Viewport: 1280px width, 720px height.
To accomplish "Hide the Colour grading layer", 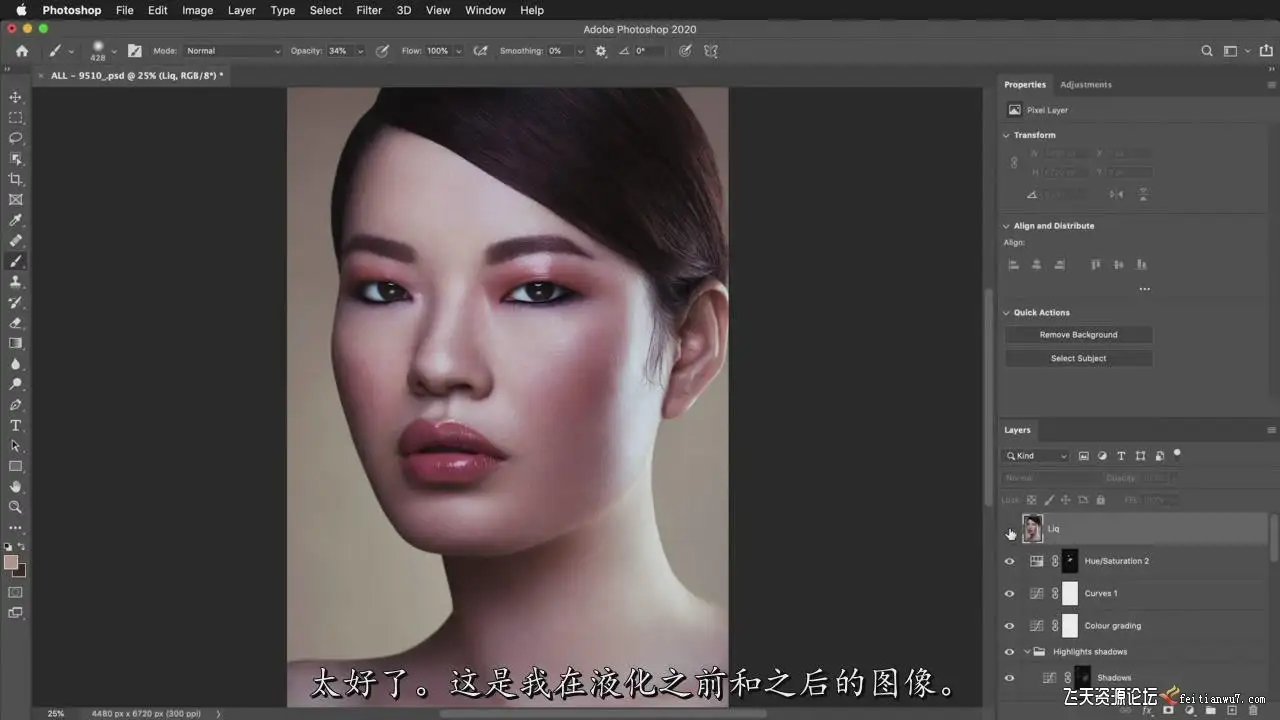I will (x=1009, y=626).
